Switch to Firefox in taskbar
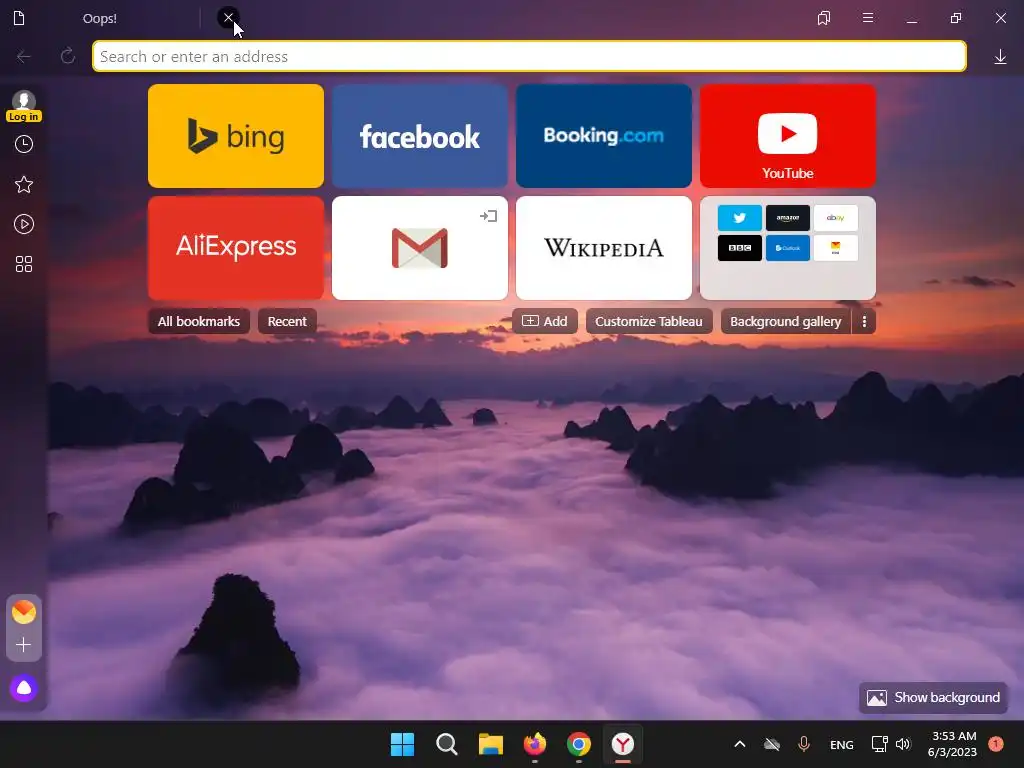The image size is (1024, 768). click(535, 744)
